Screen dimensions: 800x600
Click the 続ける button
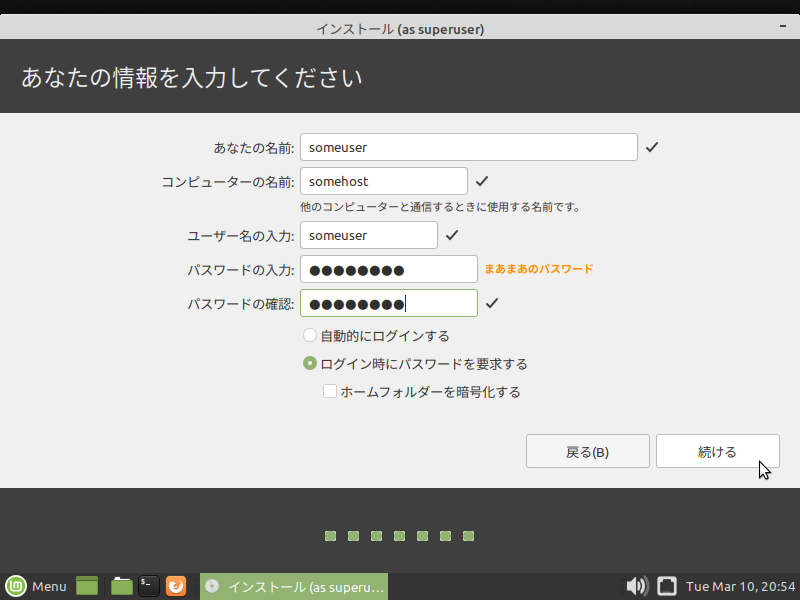pos(718,451)
